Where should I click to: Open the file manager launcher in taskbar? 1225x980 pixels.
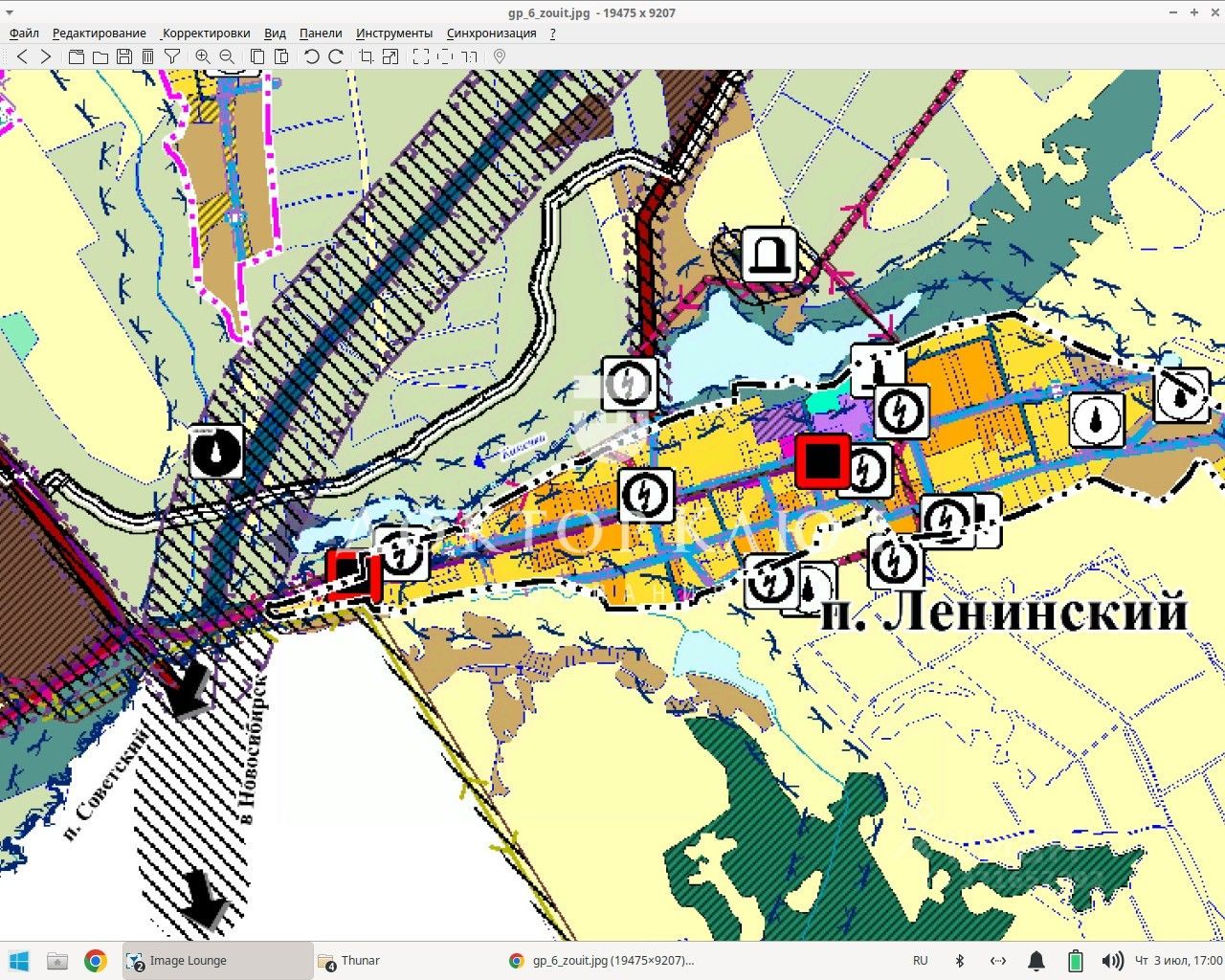[57, 961]
